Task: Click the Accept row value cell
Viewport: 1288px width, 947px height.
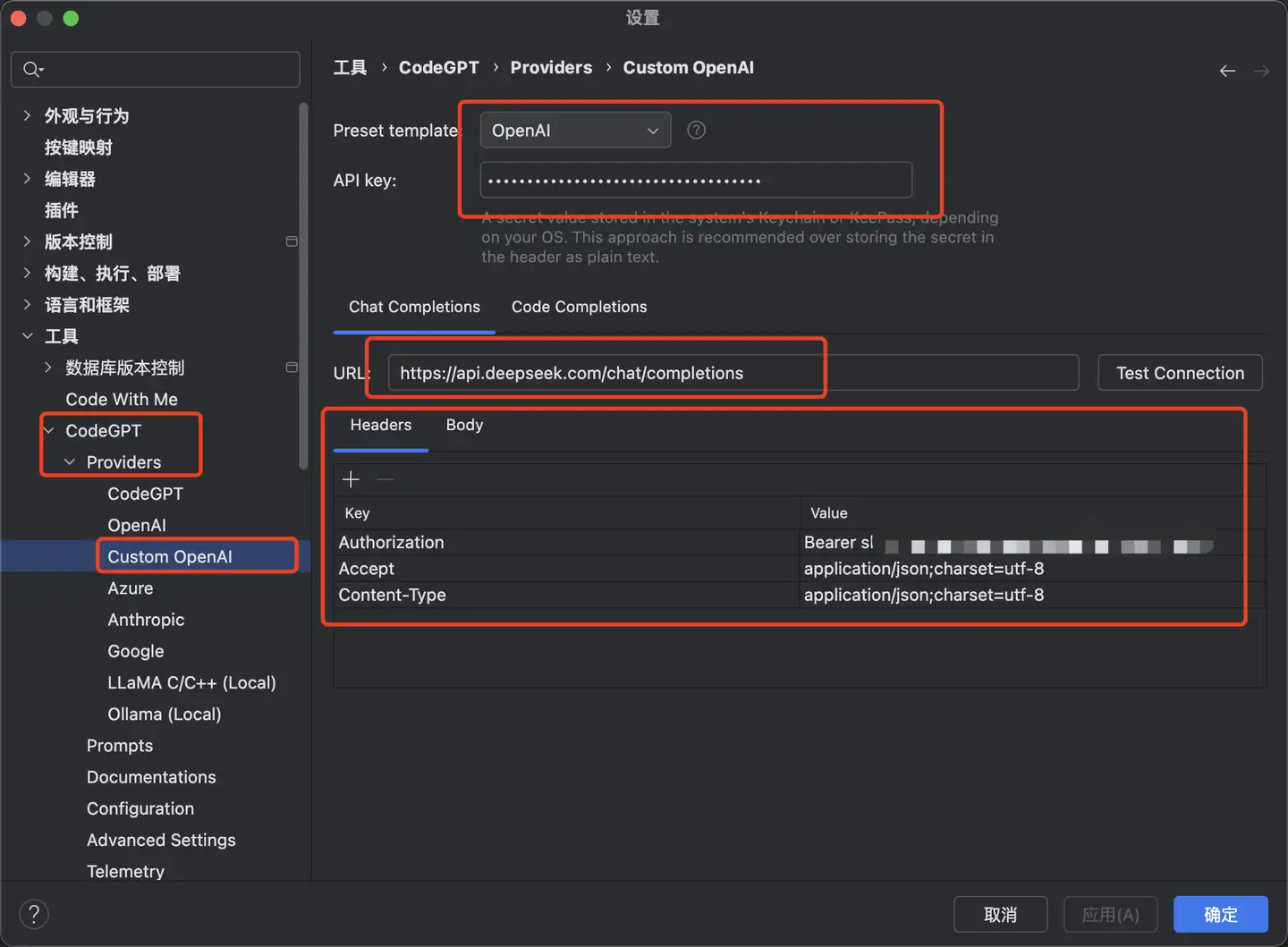Action: pyautogui.click(x=1032, y=569)
